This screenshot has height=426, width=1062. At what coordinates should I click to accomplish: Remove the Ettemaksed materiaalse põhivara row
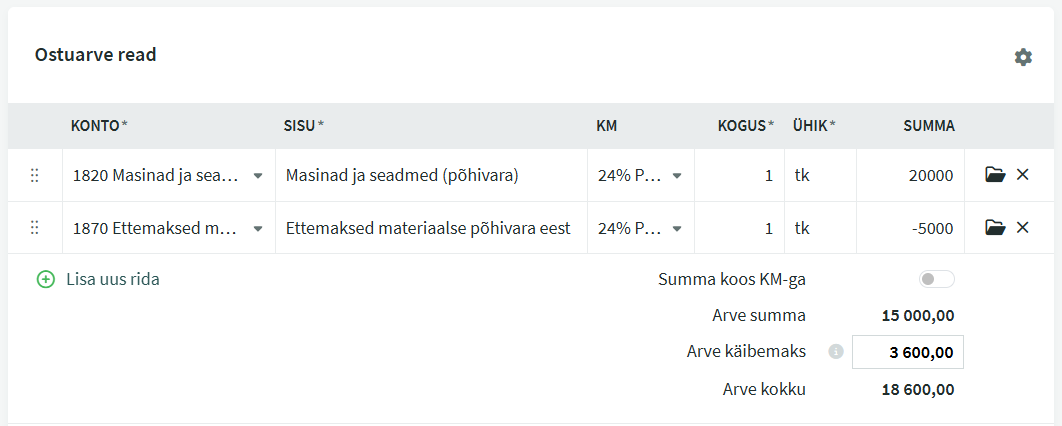click(x=1022, y=228)
